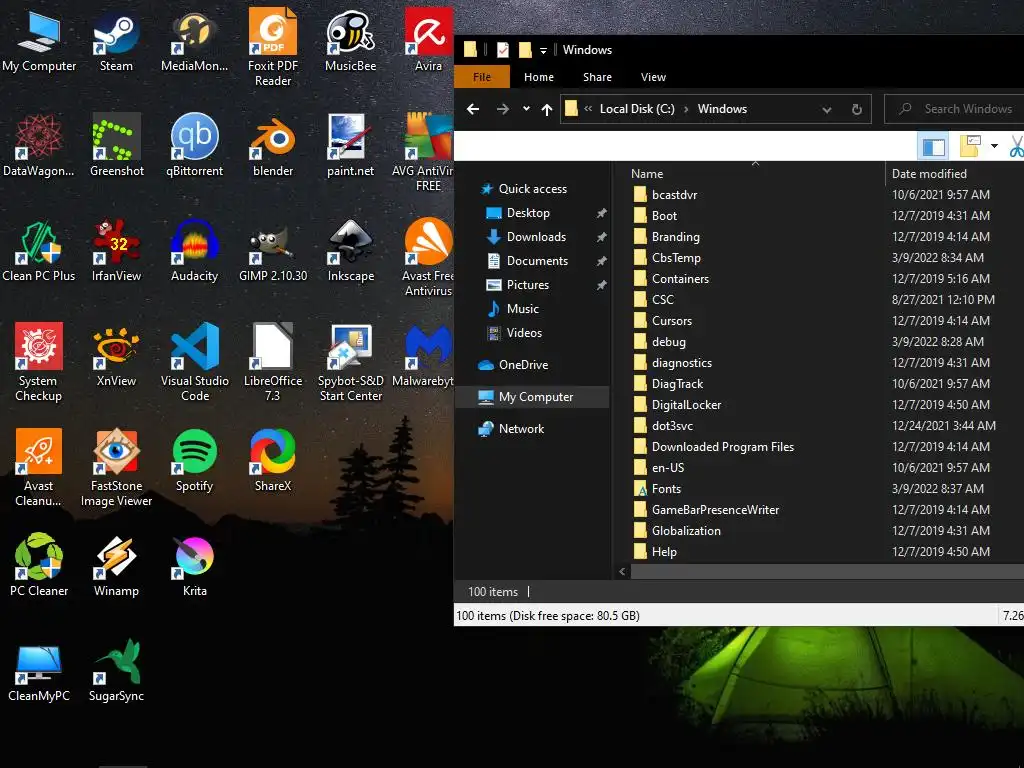Select the MusicBee desktop icon
Viewport: 1024px width, 768px height.
click(351, 40)
